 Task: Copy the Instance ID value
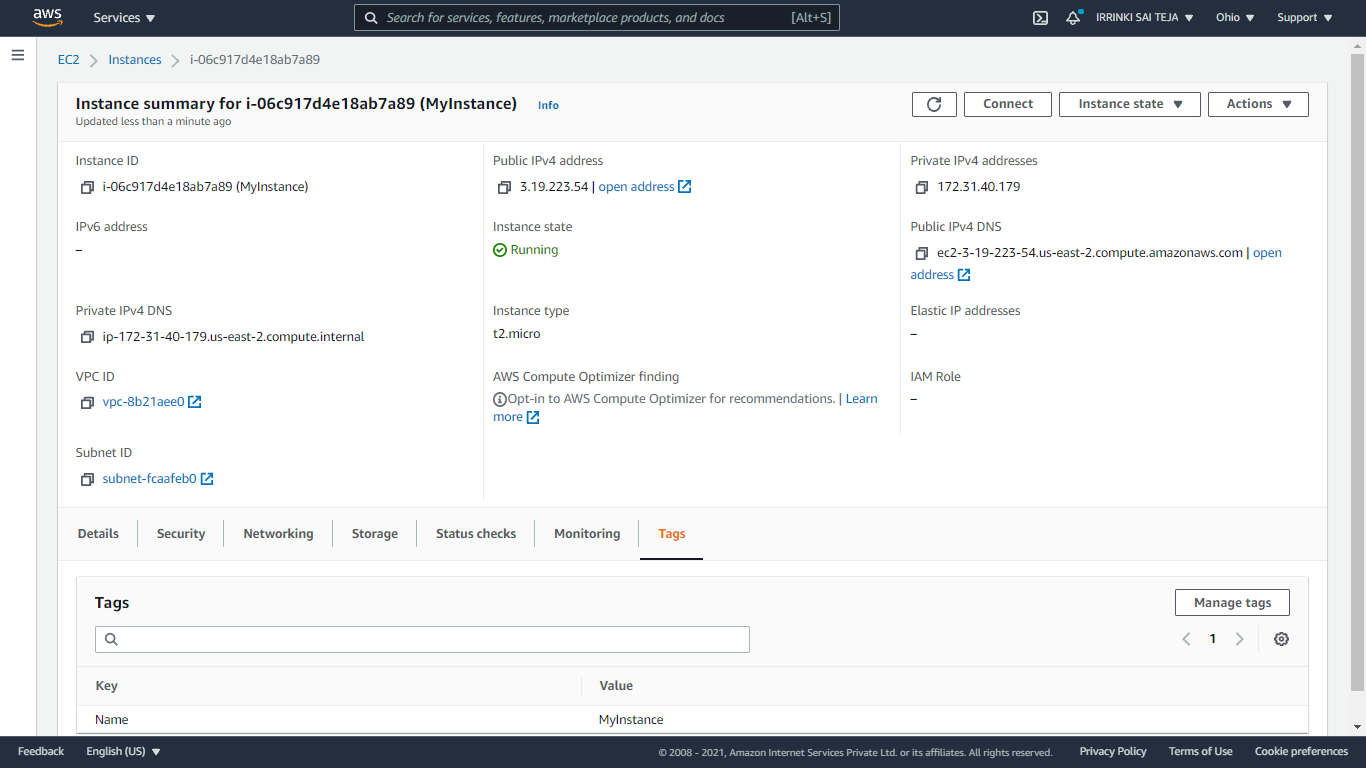(x=87, y=187)
